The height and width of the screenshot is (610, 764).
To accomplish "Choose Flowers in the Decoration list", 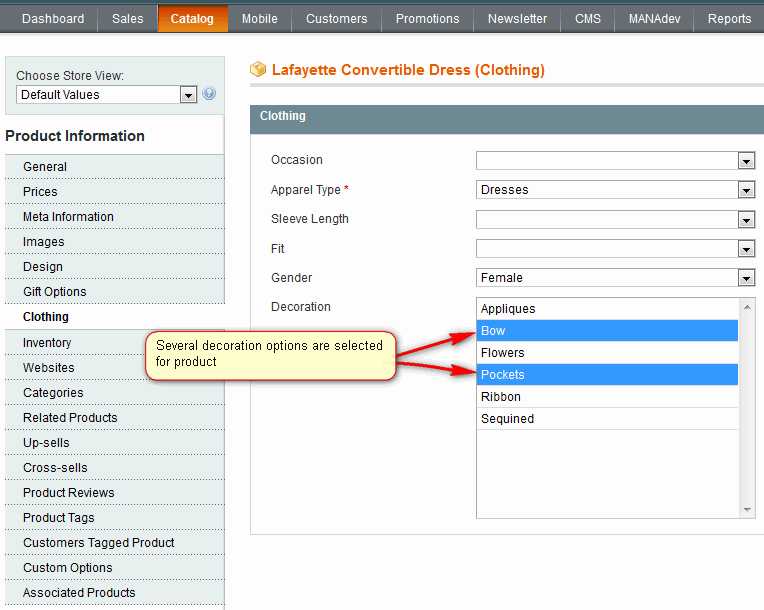I will pos(607,353).
